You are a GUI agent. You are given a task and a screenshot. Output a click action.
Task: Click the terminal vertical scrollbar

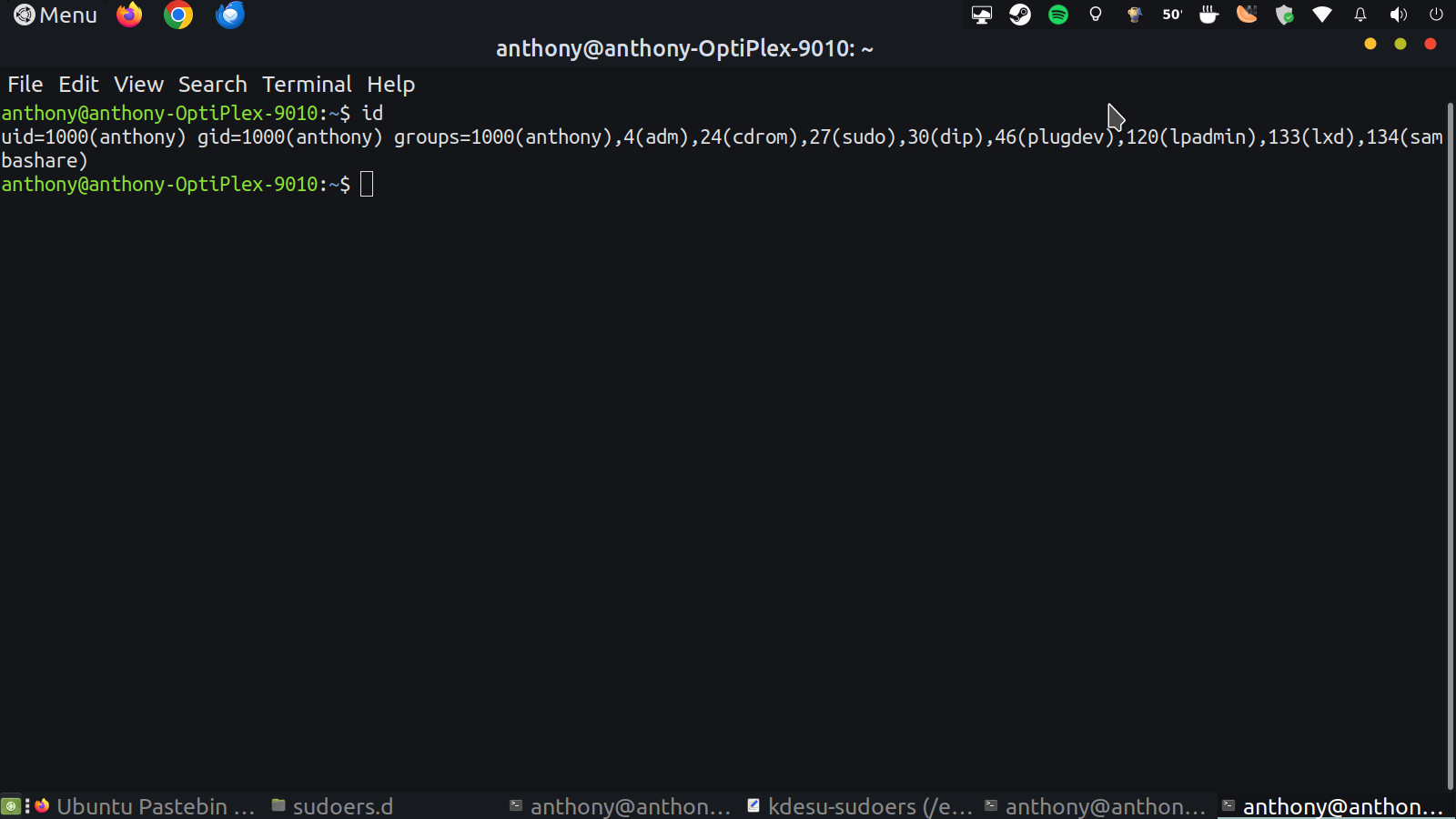click(1450, 446)
